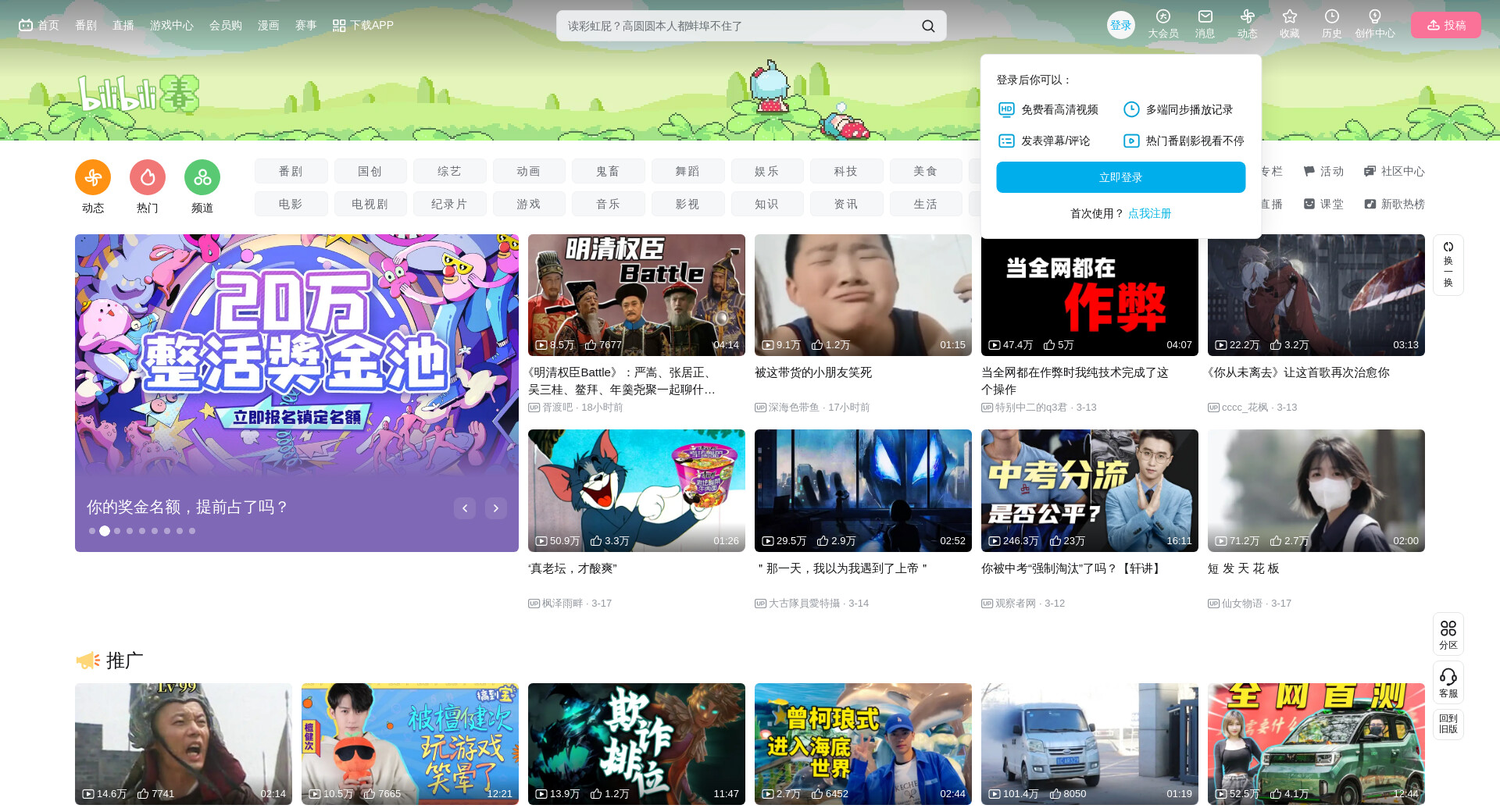Click the 课堂 icon
Image resolution: width=1500 pixels, height=812 pixels.
[x=1309, y=204]
